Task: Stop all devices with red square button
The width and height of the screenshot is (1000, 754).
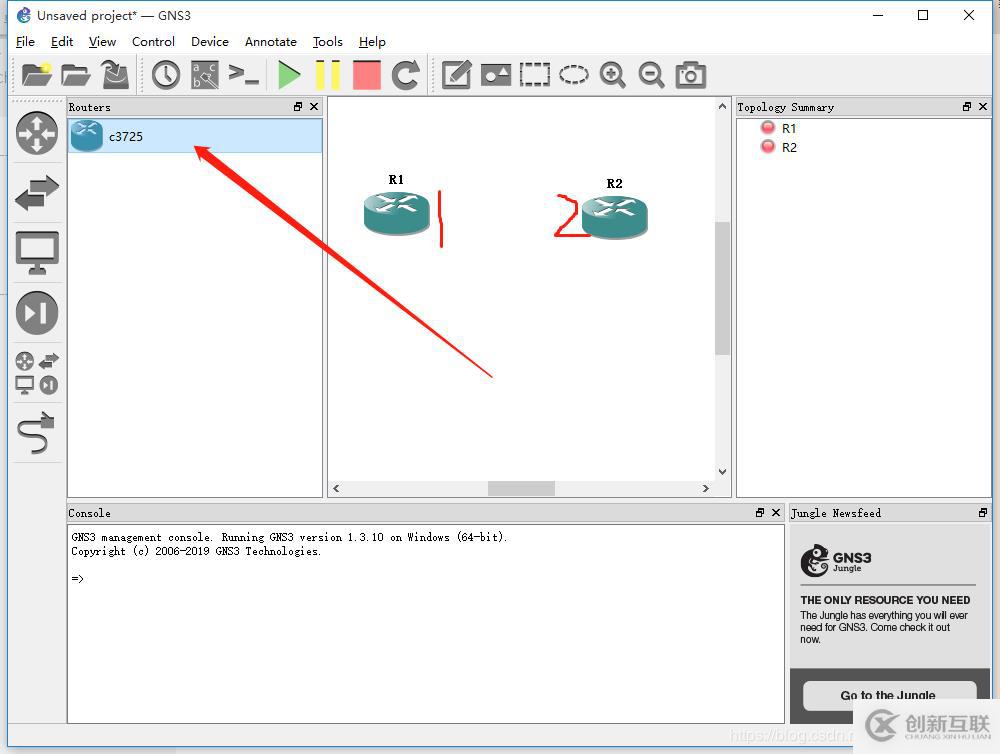Action: [x=367, y=75]
